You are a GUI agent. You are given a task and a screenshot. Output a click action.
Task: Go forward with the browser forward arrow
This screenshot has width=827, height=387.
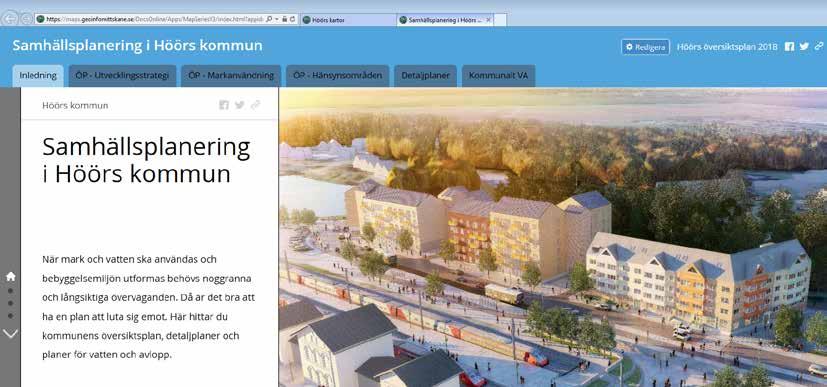click(x=26, y=19)
